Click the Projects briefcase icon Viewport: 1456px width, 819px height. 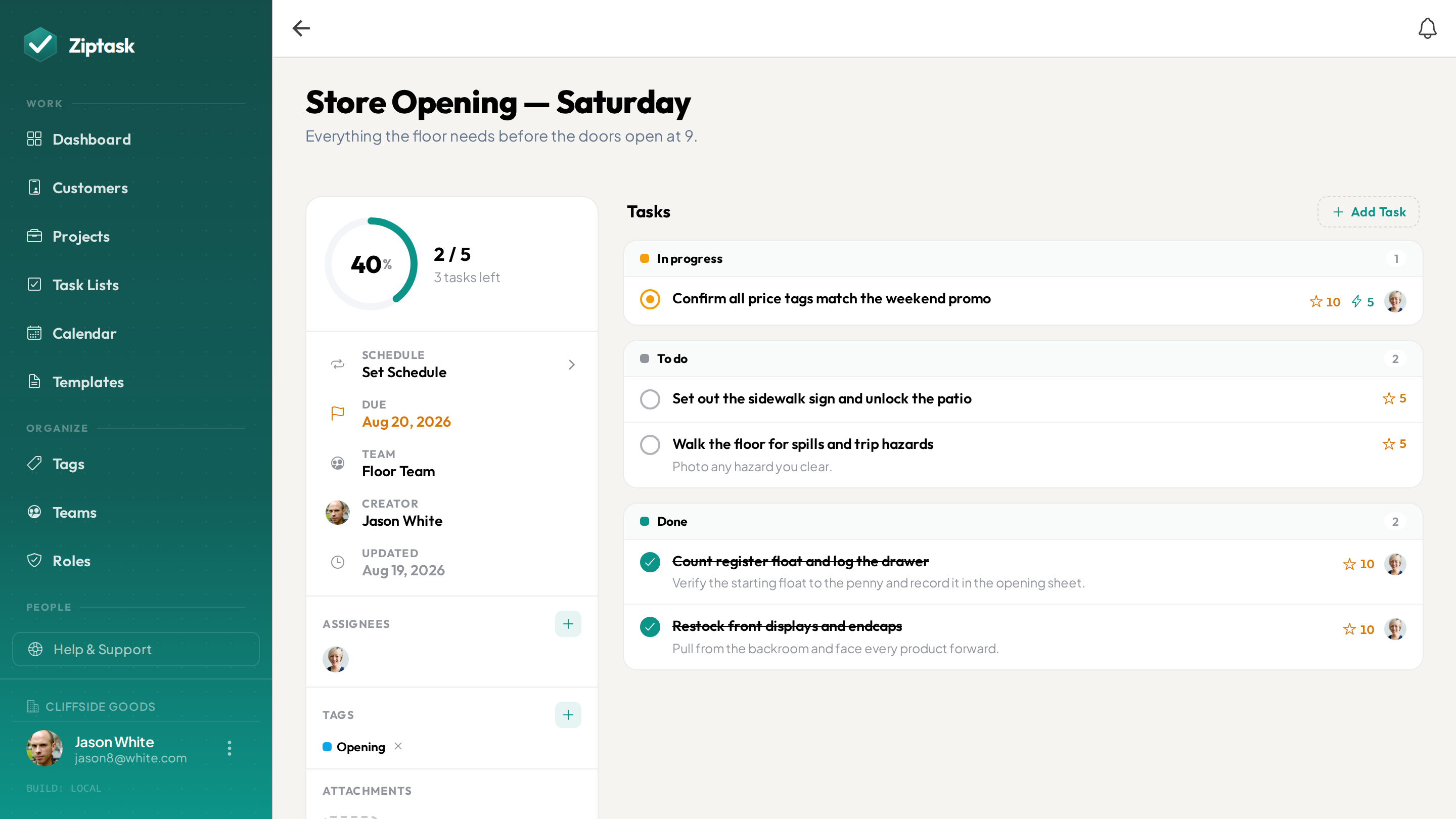[x=34, y=236]
